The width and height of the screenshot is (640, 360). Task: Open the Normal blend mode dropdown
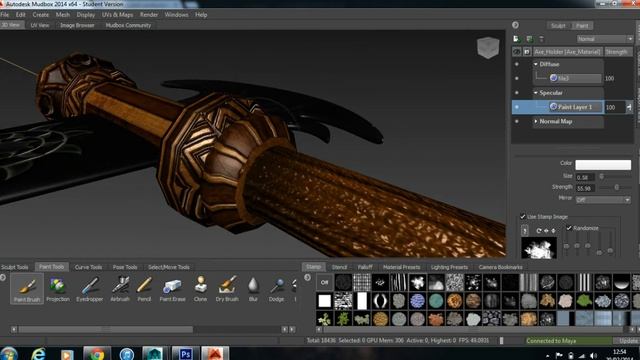coord(604,39)
